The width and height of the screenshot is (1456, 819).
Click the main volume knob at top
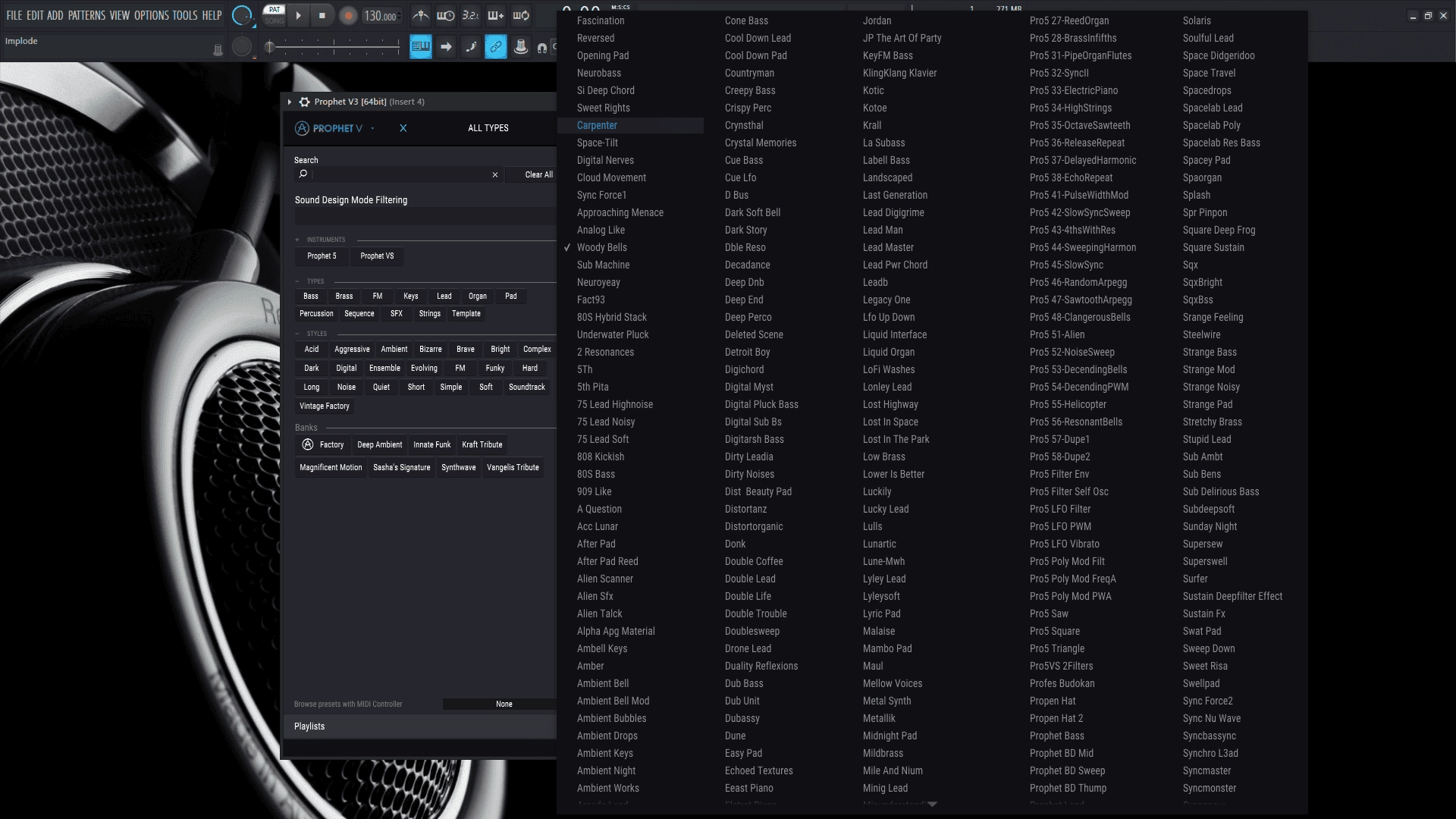coord(242,15)
